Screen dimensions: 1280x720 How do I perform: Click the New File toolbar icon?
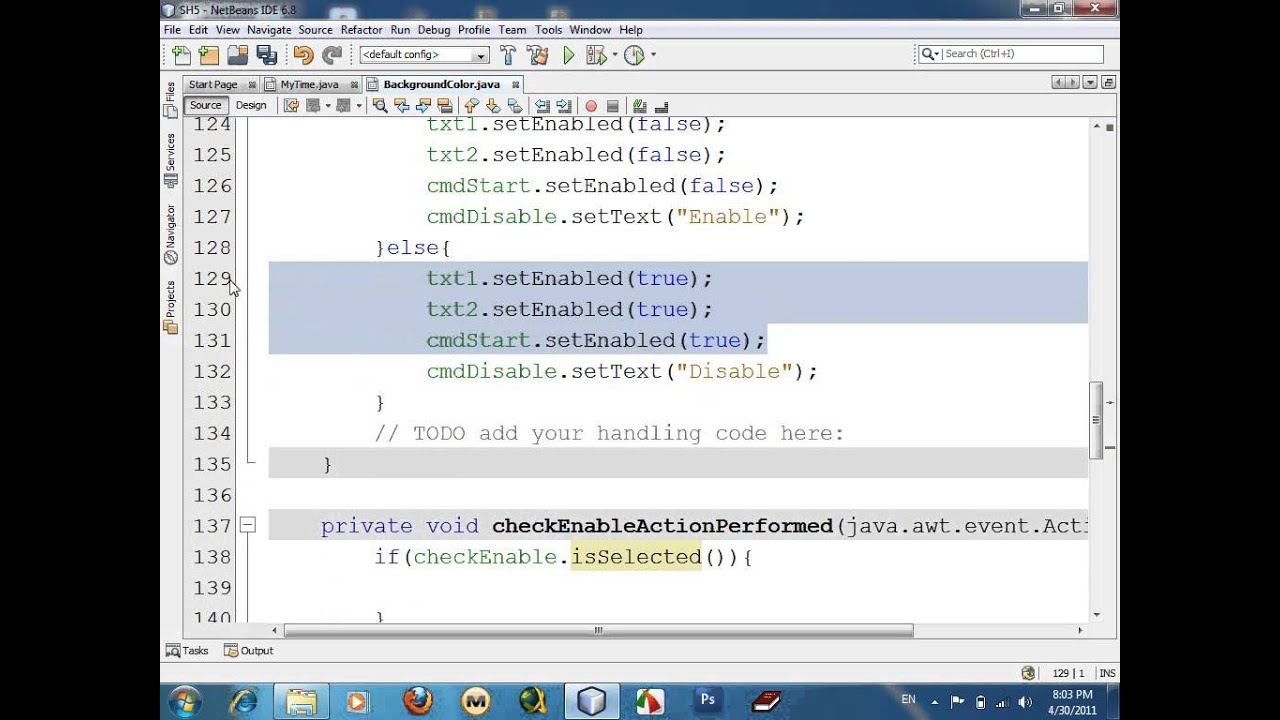click(x=181, y=55)
